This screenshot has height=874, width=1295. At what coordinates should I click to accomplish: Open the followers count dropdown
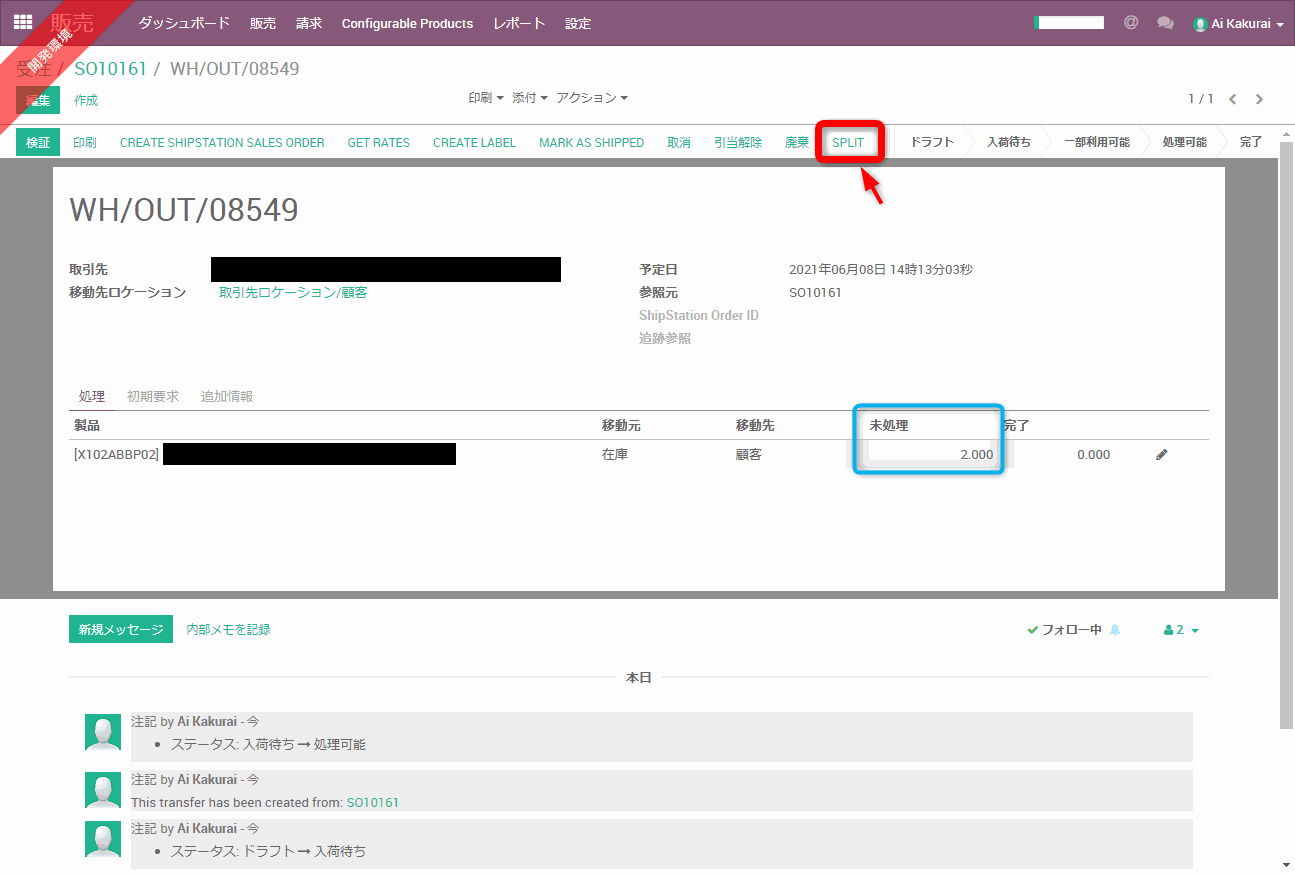point(1181,630)
